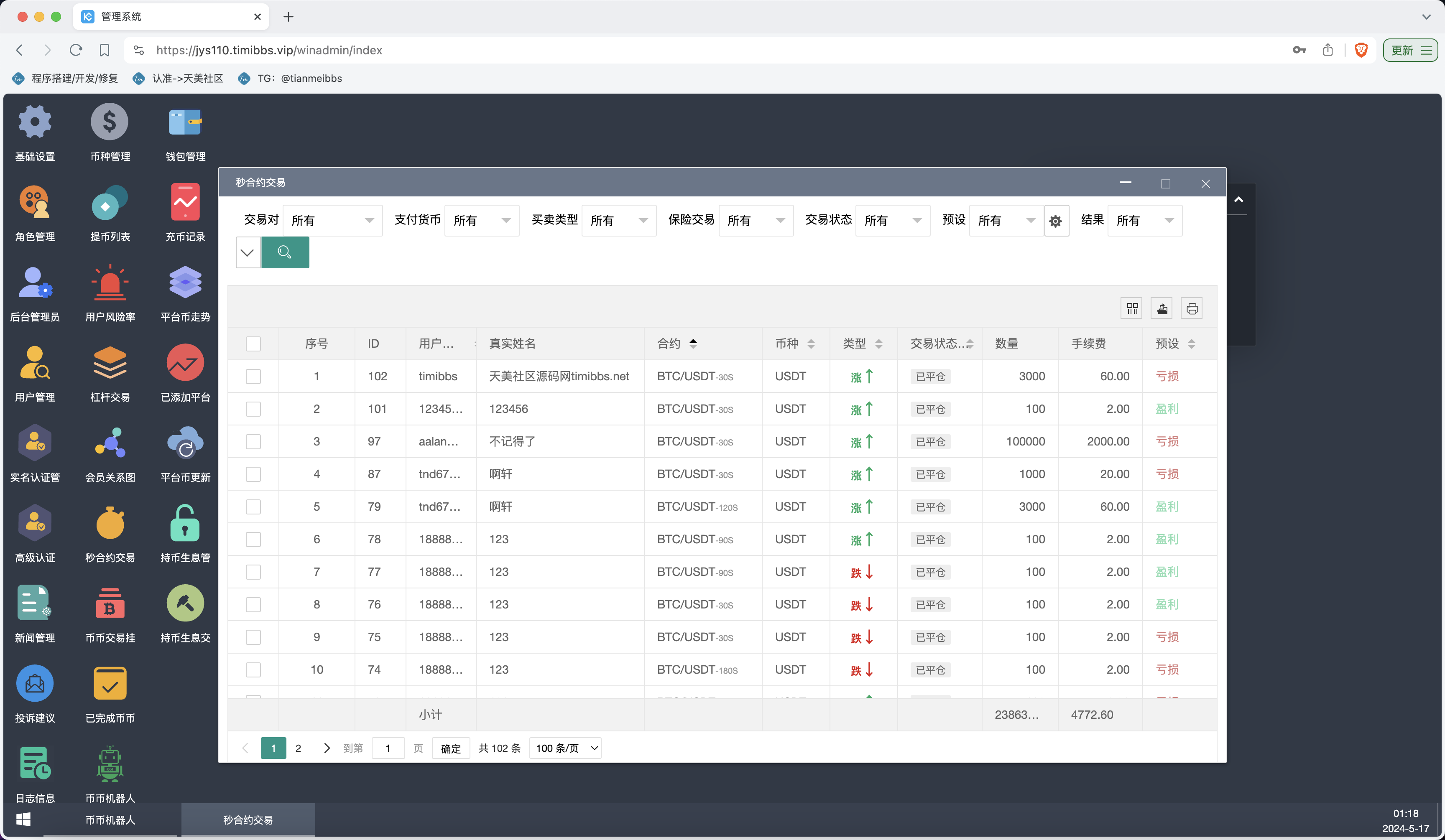This screenshot has height=840, width=1445.
Task: Switch to 秒合约交易 taskbar tab
Action: 248,820
